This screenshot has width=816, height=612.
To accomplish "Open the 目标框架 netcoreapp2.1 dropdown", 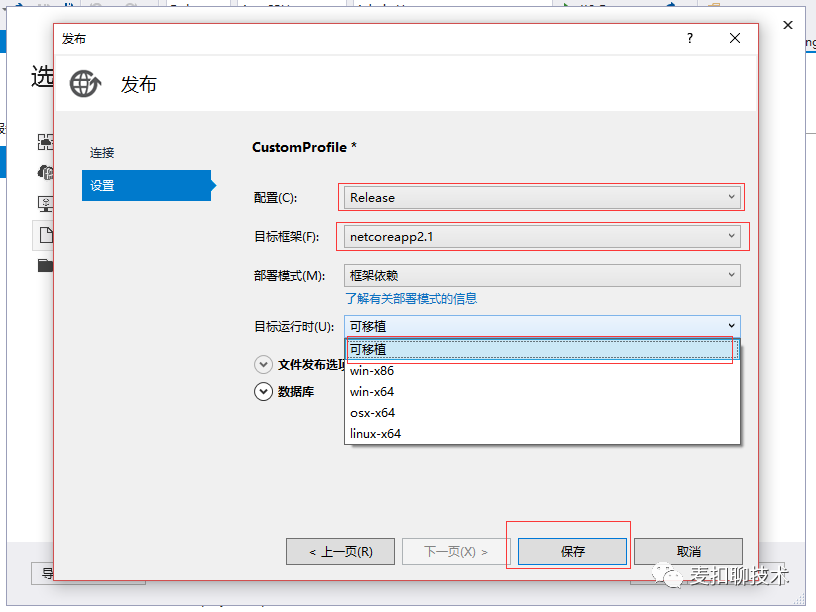I will point(542,237).
